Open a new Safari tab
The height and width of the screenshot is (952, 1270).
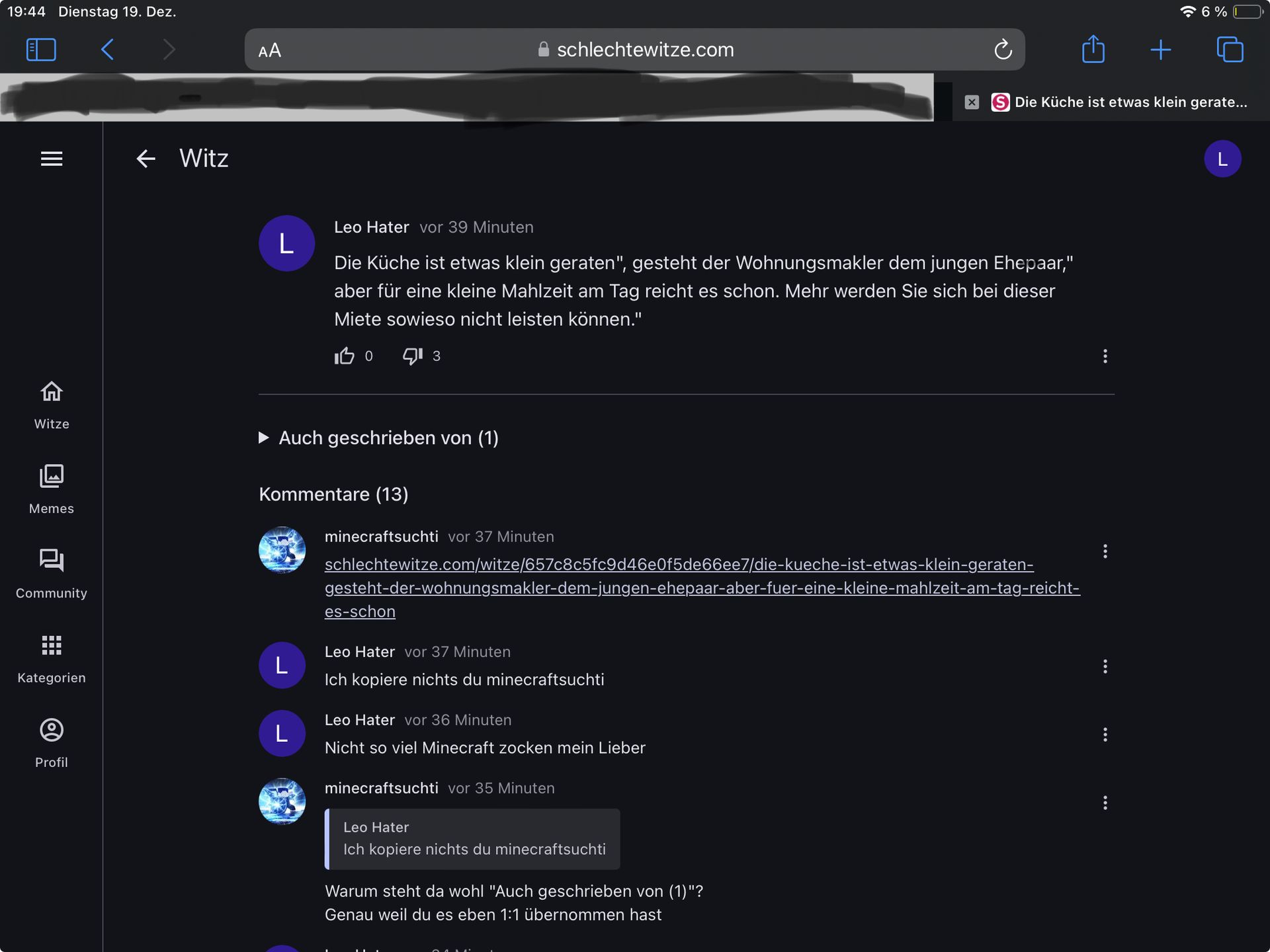click(1160, 50)
